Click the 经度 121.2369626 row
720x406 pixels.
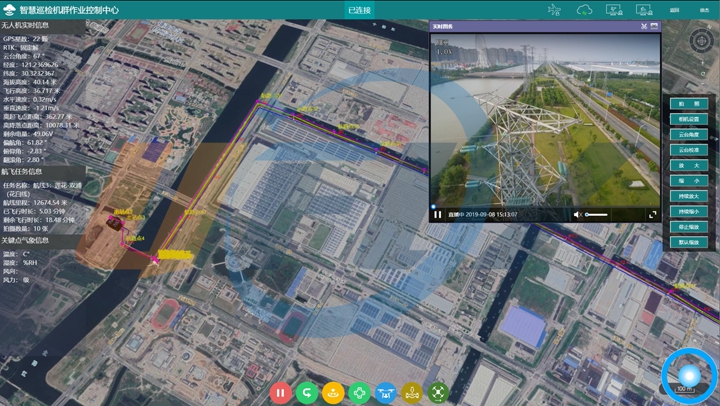click(x=30, y=65)
